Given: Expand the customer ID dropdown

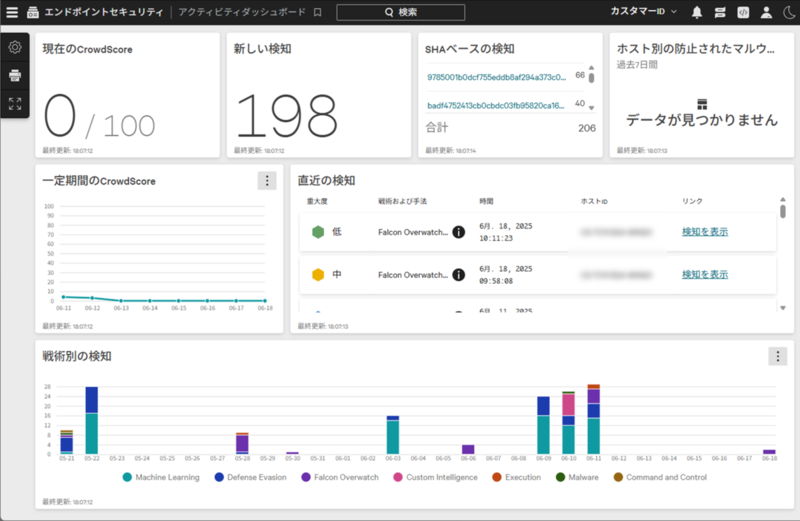Looking at the screenshot, I should coord(643,11).
